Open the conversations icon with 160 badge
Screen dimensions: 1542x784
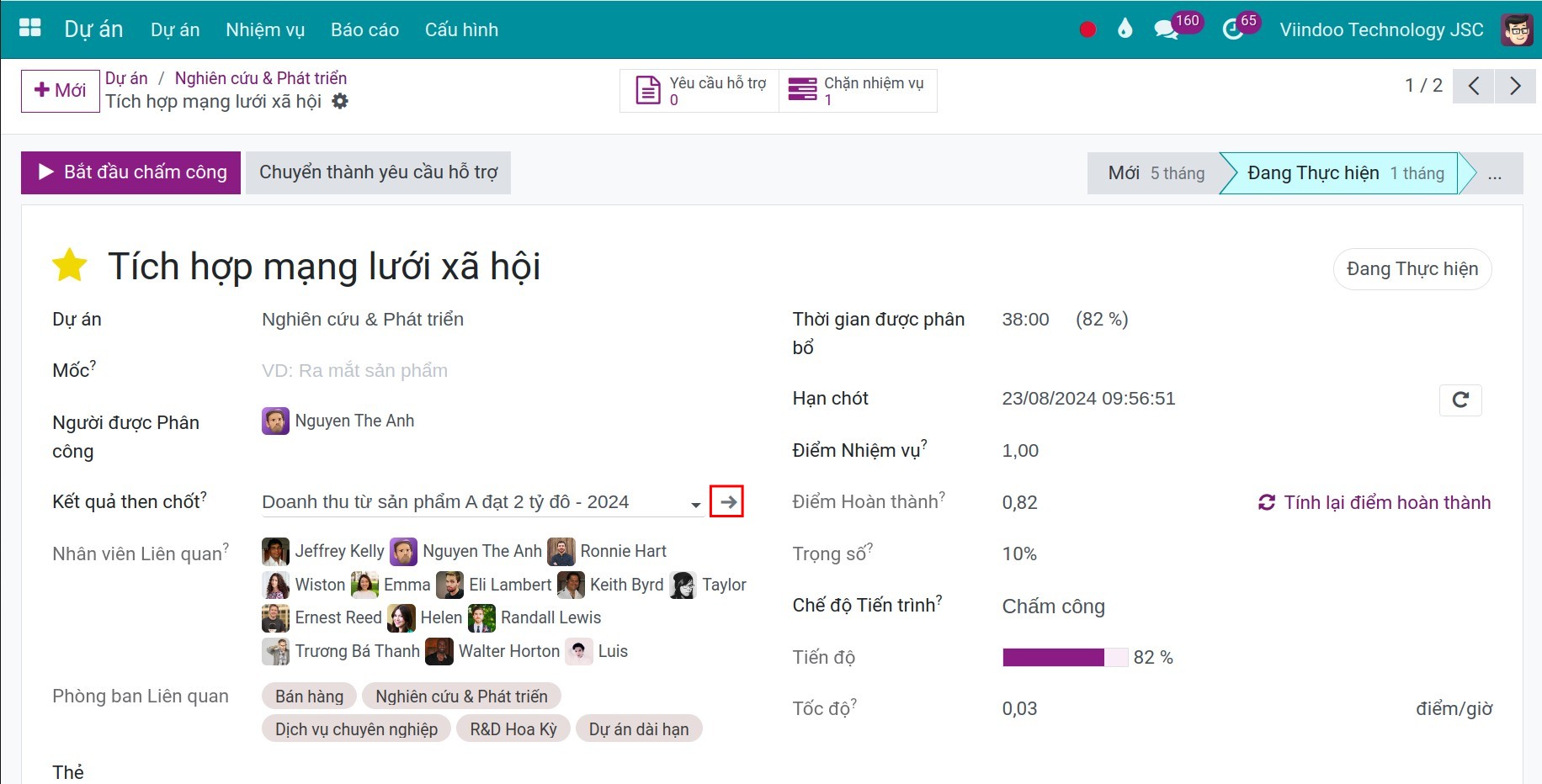coord(1166,29)
